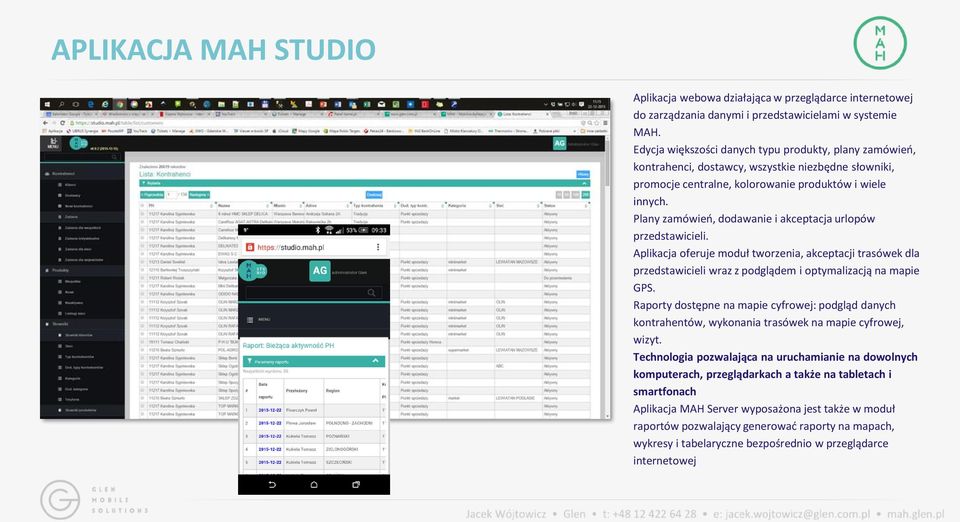Screen dimensions: 960x522
Task: Click the blue button beside the Lista Kontrahenci heading
Action: tap(583, 174)
